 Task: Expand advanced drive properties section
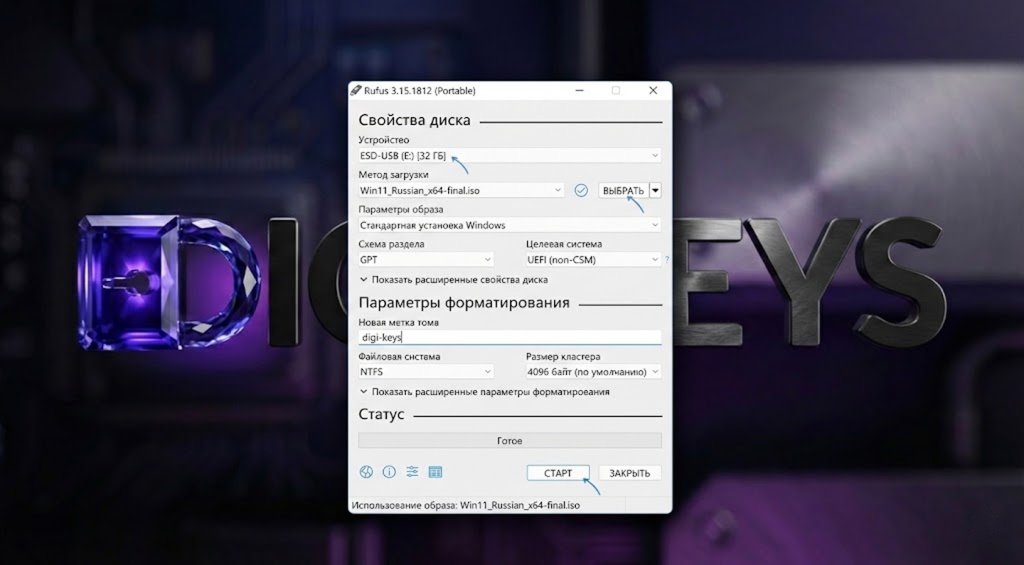pos(453,280)
